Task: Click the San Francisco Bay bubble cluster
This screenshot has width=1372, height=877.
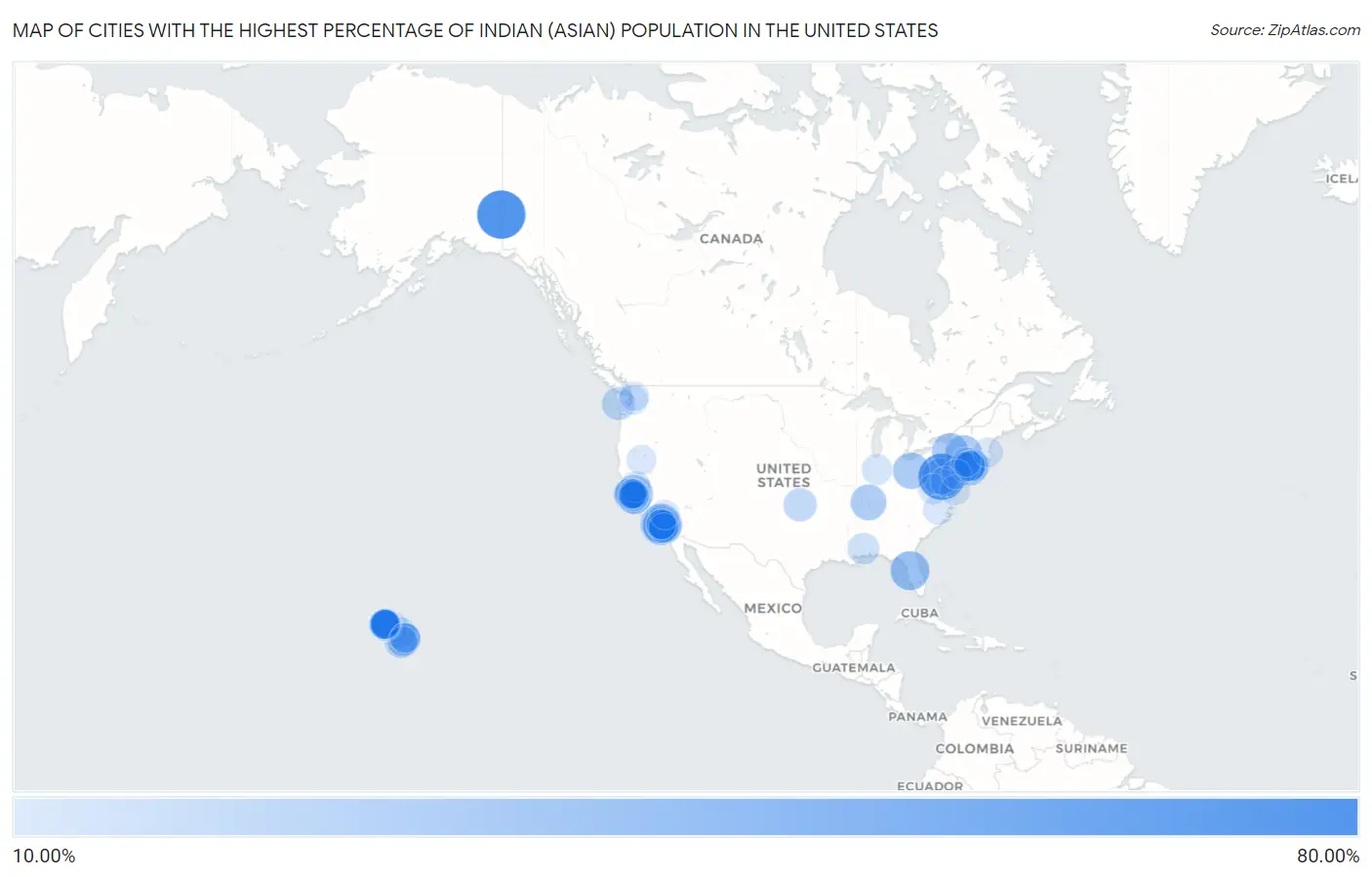Action: point(633,494)
